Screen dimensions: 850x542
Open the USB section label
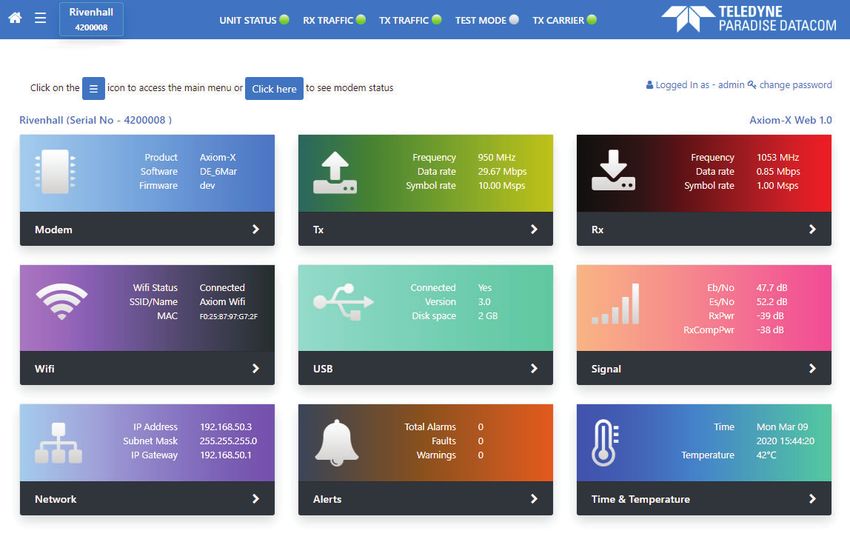pyautogui.click(x=323, y=369)
